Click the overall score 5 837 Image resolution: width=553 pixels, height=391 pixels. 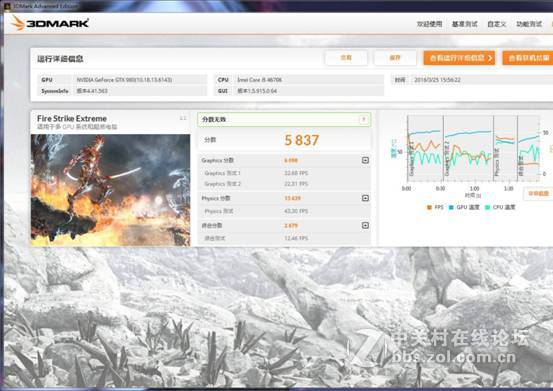tap(302, 140)
